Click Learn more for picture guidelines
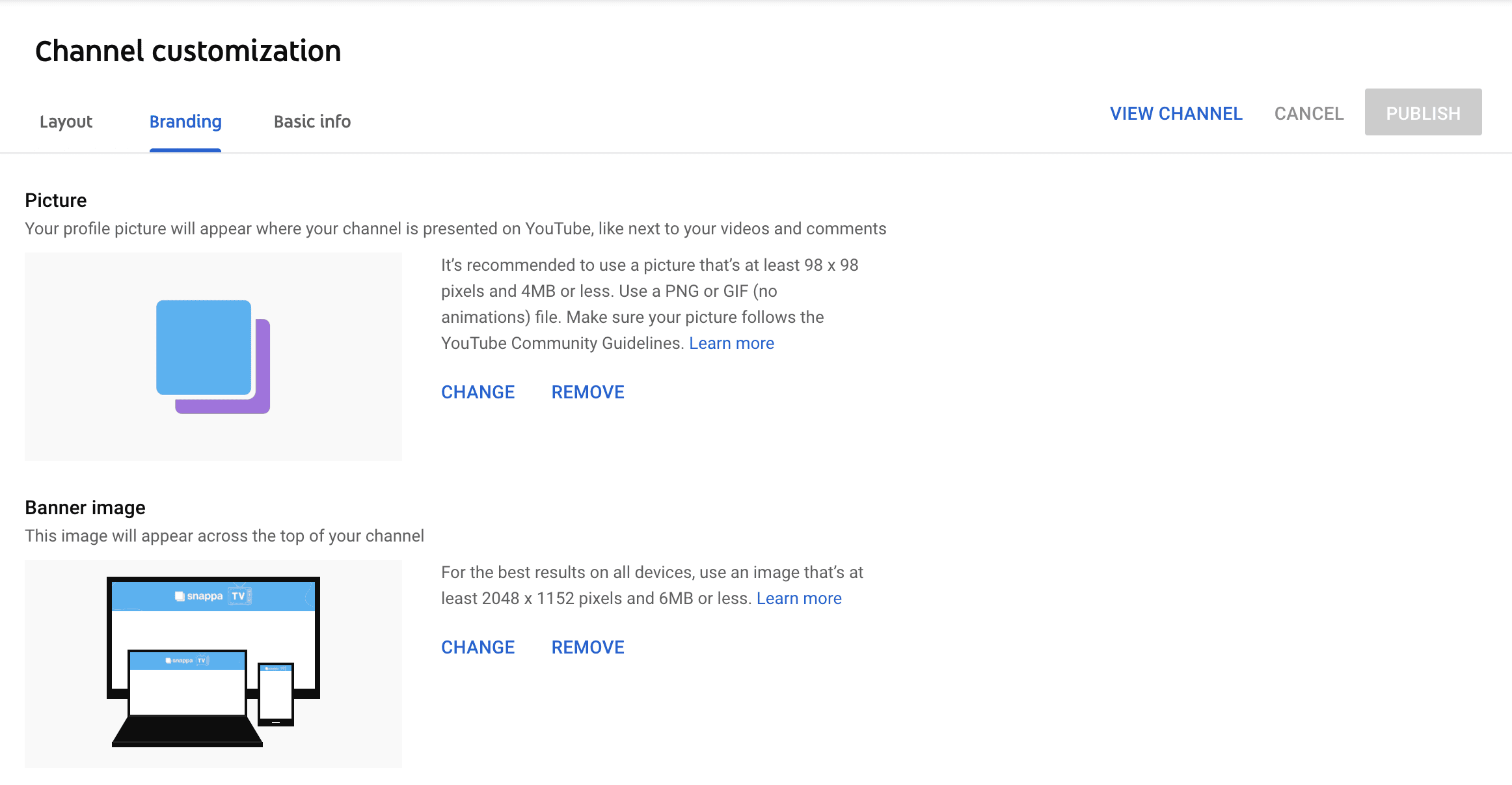Screen dimensions: 1512x785 [x=733, y=343]
